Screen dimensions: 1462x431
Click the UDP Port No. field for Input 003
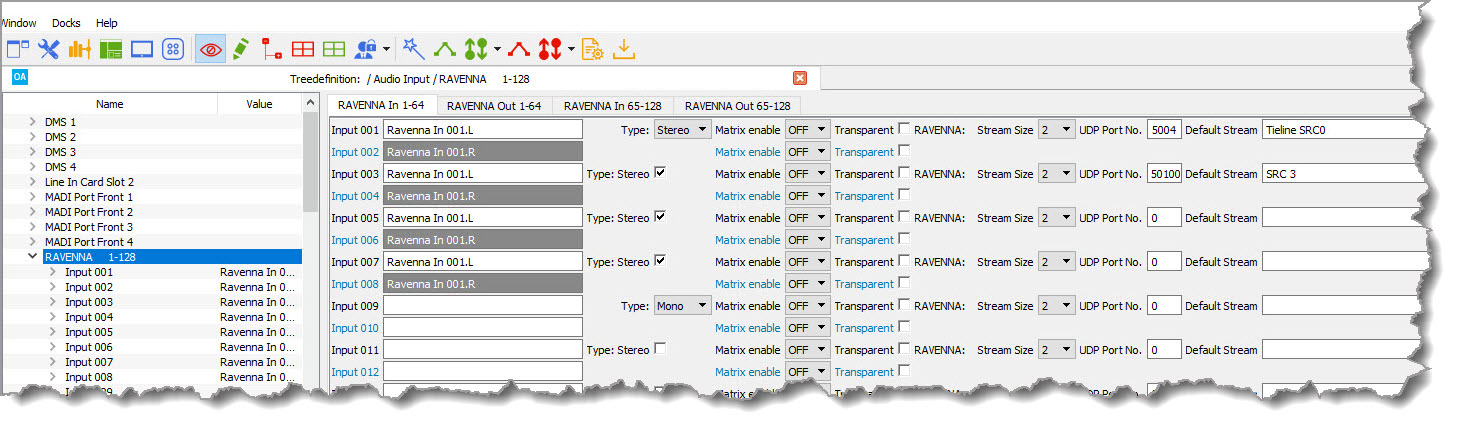[x=1165, y=174]
